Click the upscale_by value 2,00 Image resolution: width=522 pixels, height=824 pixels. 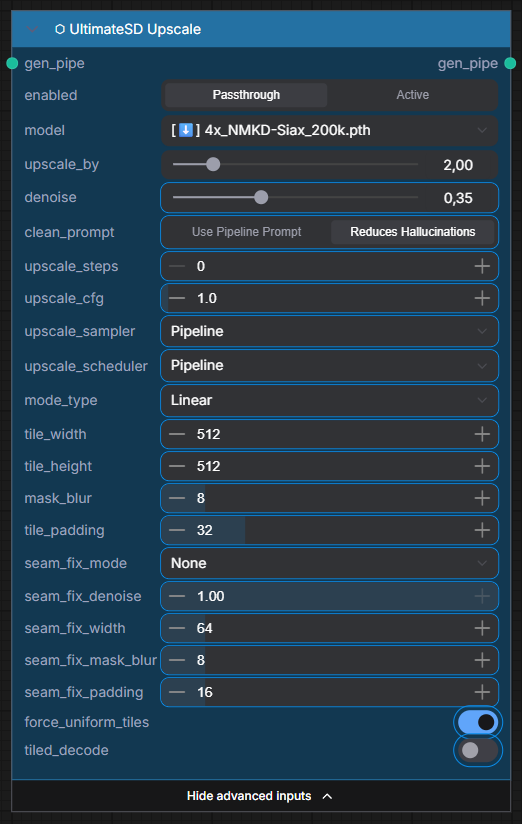(x=458, y=165)
